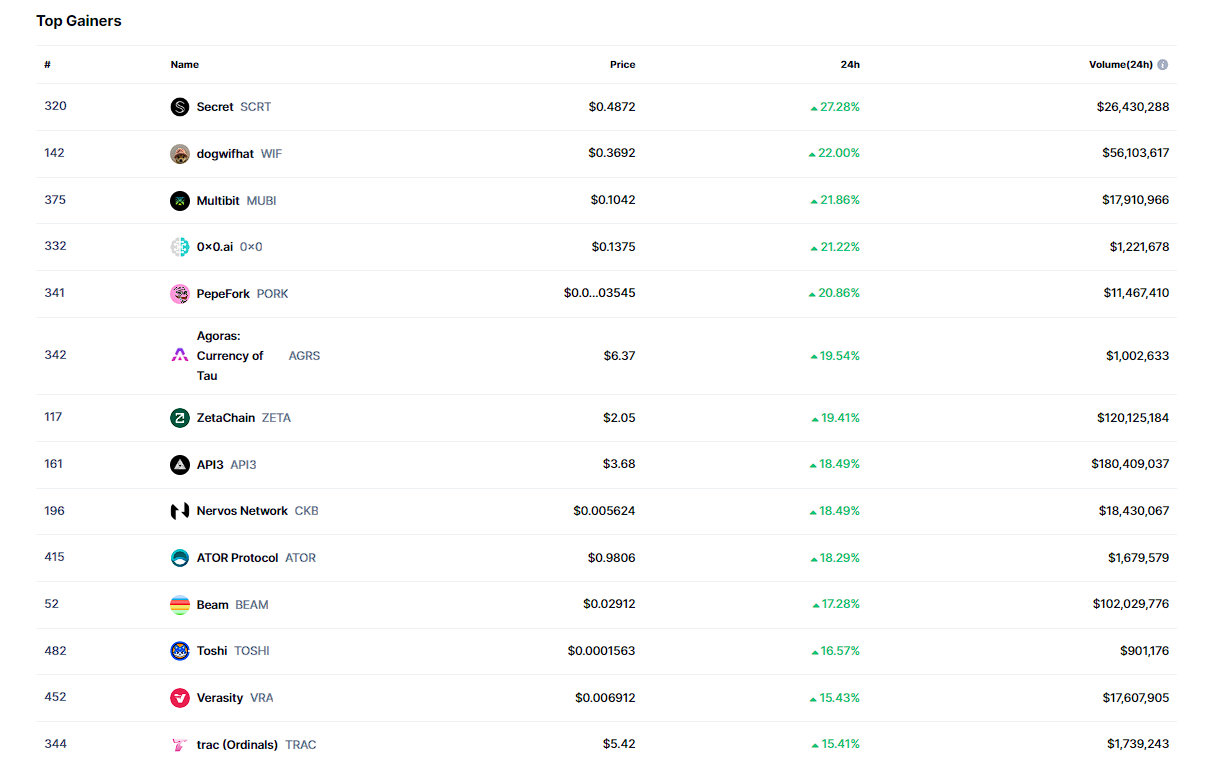
Task: Click the Toshi coin logo icon
Action: (x=180, y=651)
